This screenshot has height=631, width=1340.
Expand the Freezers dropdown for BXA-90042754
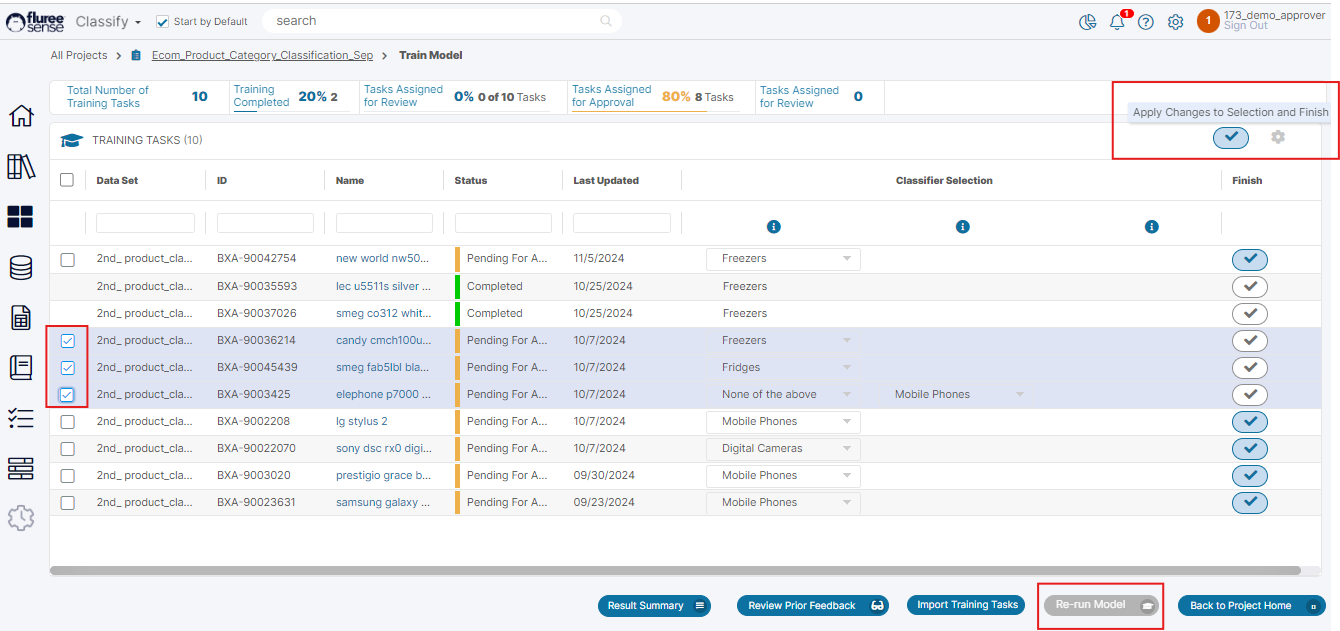[x=783, y=259]
